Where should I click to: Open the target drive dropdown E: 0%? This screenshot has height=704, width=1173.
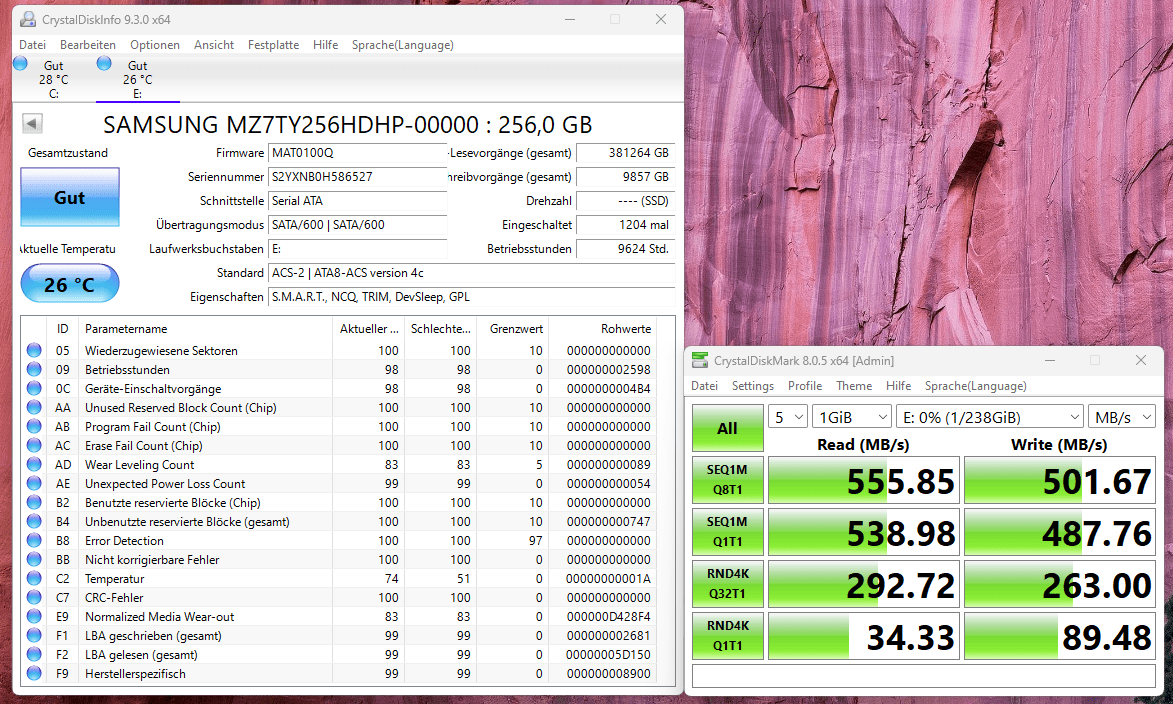pyautogui.click(x=990, y=417)
